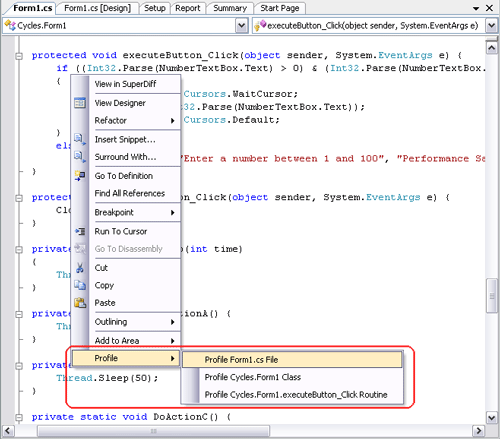Viewport: 500px width, 439px height.
Task: Select Copy from context menu
Action: pos(126,285)
